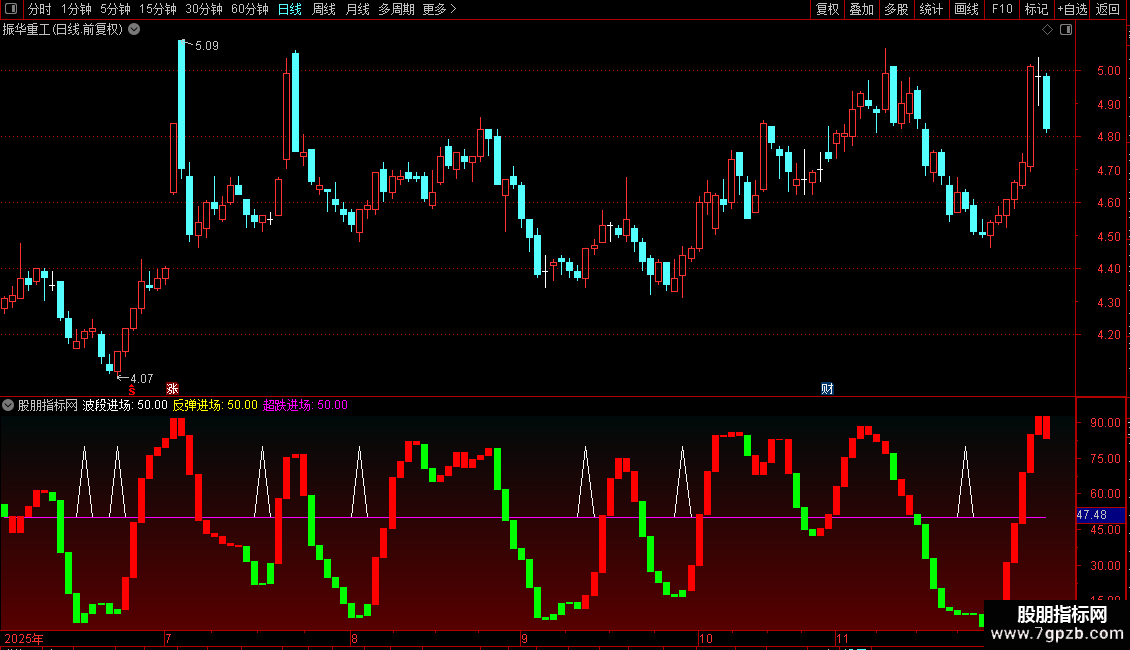Select the 1分钟 period tab
1130x650 pixels.
coord(76,9)
